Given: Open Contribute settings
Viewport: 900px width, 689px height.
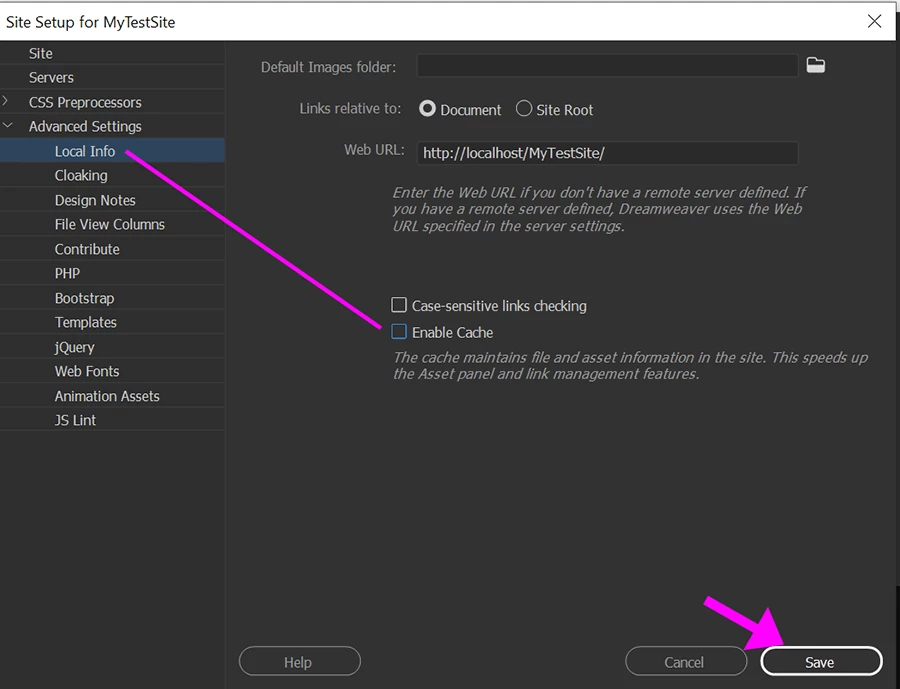Looking at the screenshot, I should click(x=112, y=249).
